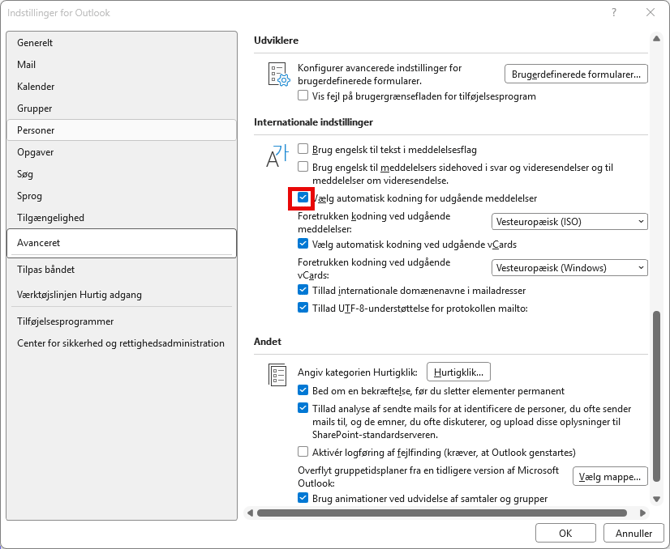Open the Kalender settings category

tap(36, 87)
